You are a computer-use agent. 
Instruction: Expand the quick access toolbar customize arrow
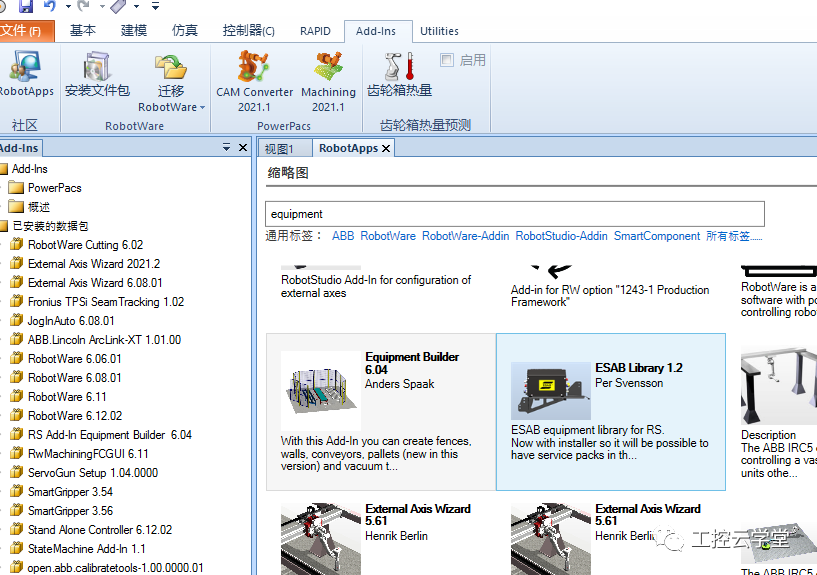click(x=155, y=6)
